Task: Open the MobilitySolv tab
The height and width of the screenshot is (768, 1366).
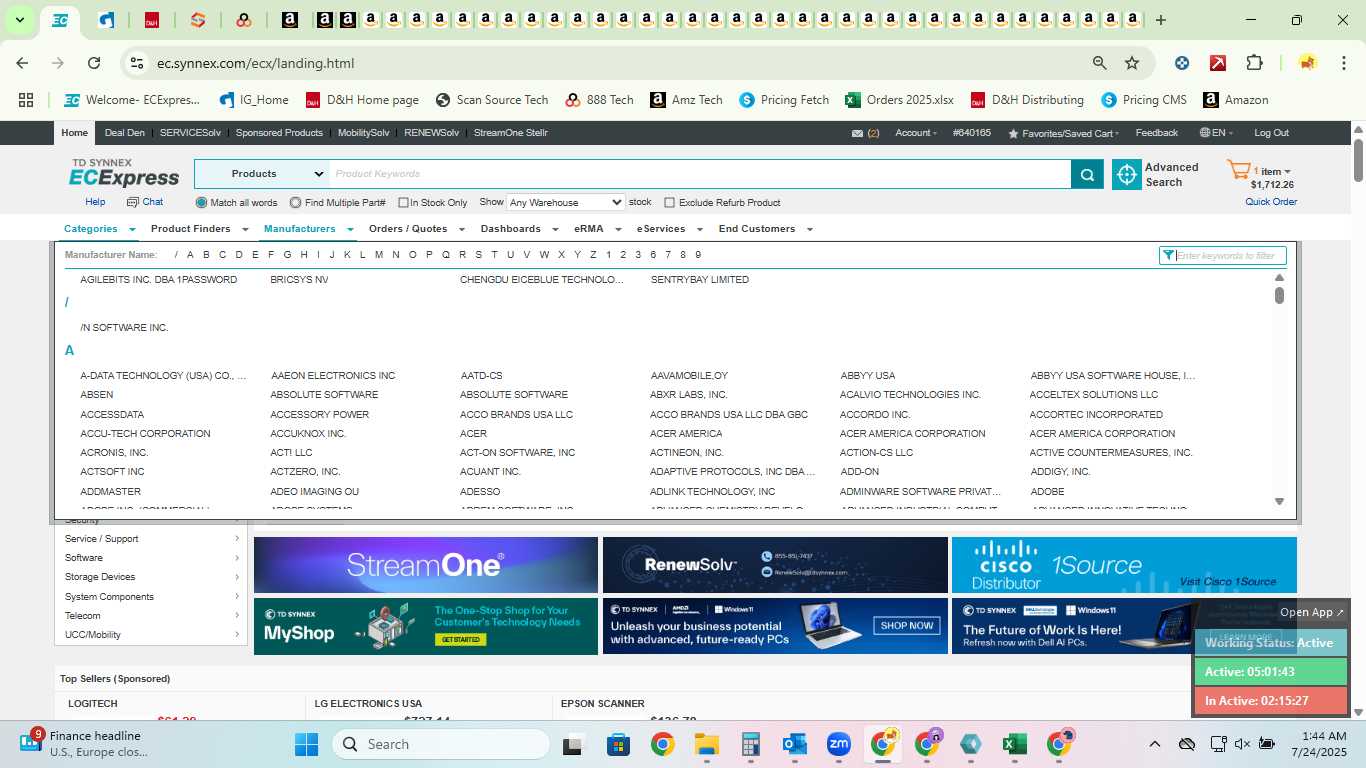Action: point(364,133)
